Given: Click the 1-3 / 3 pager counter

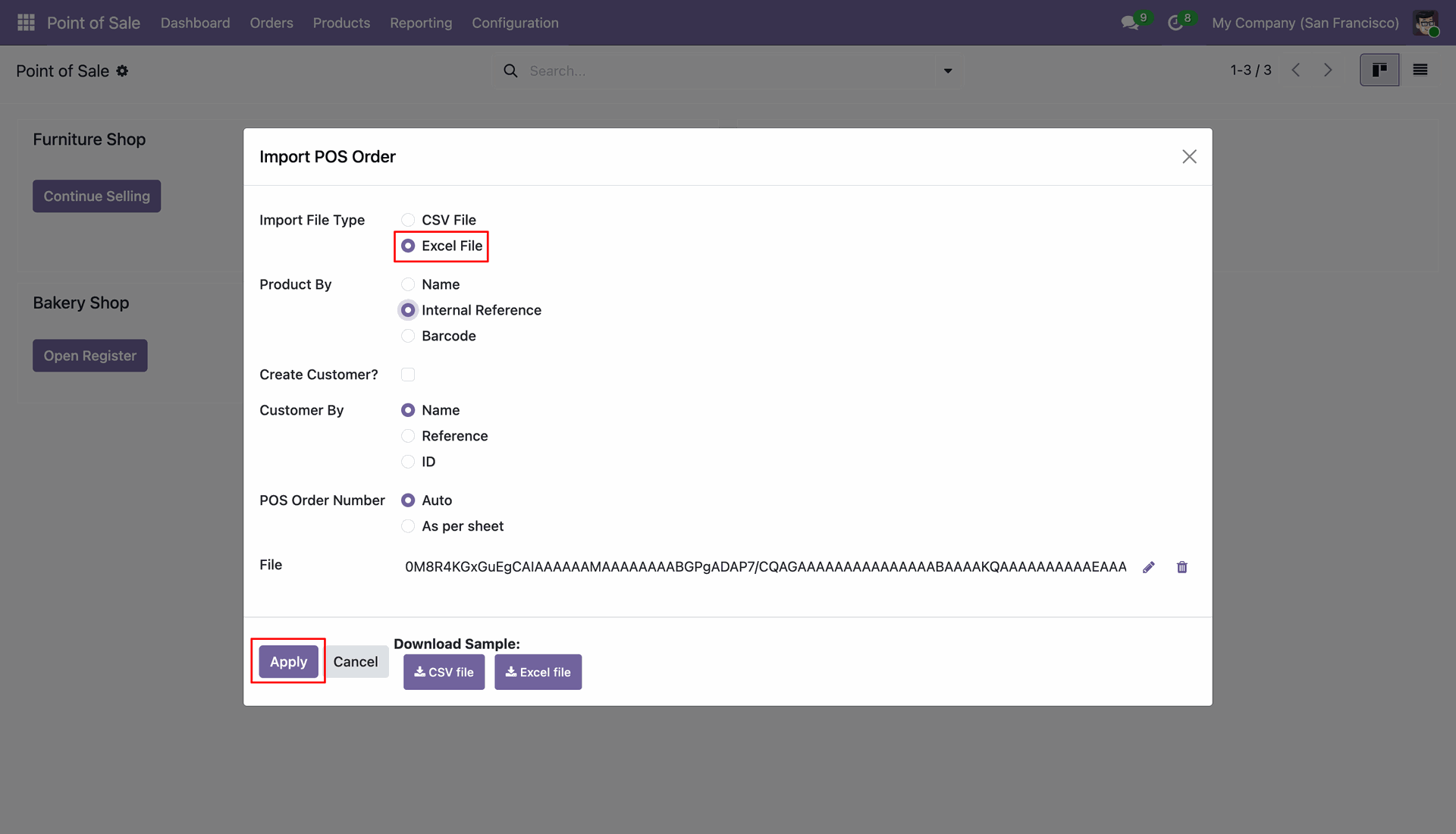Looking at the screenshot, I should pyautogui.click(x=1250, y=70).
